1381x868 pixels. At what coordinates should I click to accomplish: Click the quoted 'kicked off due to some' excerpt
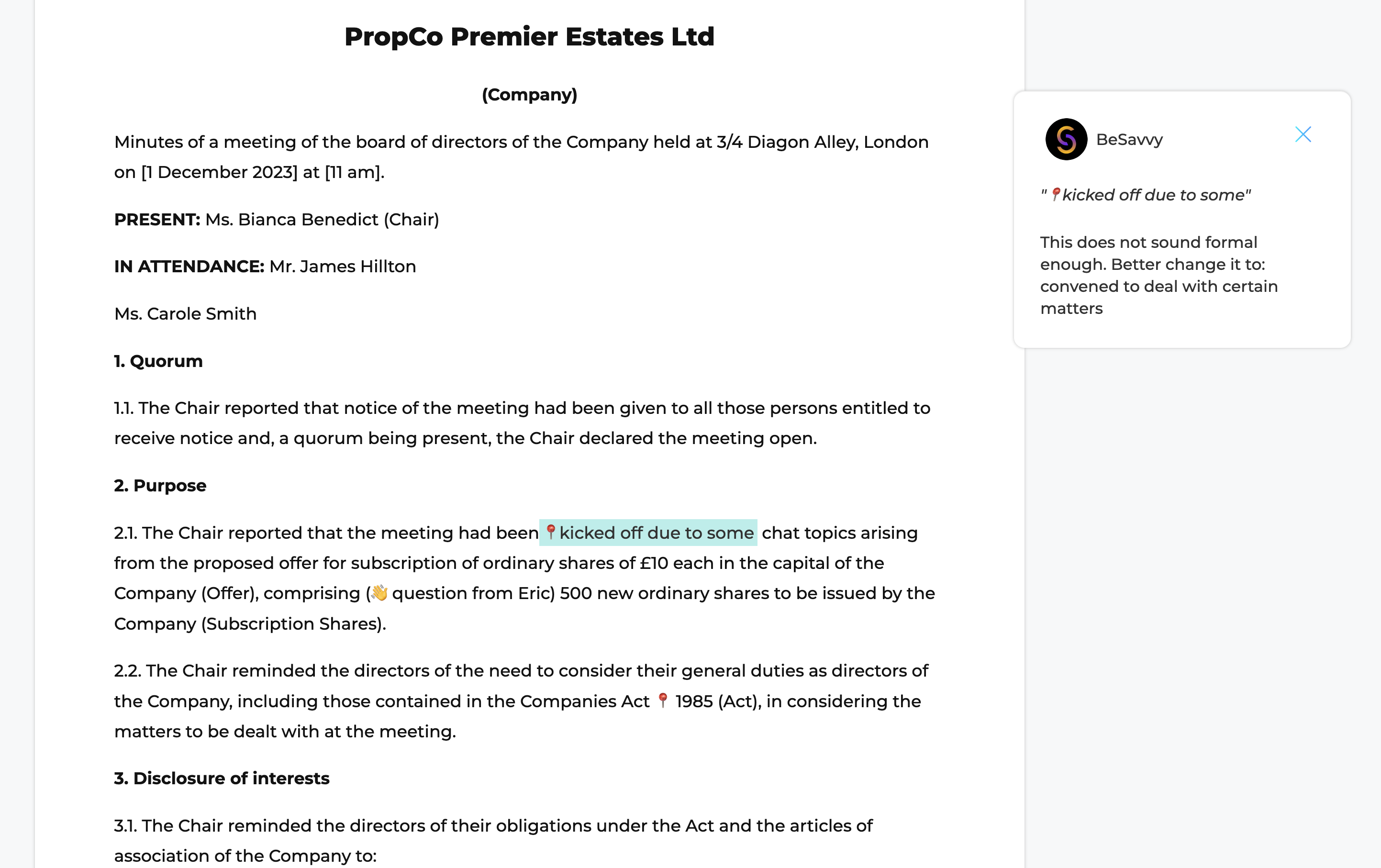point(1146,195)
